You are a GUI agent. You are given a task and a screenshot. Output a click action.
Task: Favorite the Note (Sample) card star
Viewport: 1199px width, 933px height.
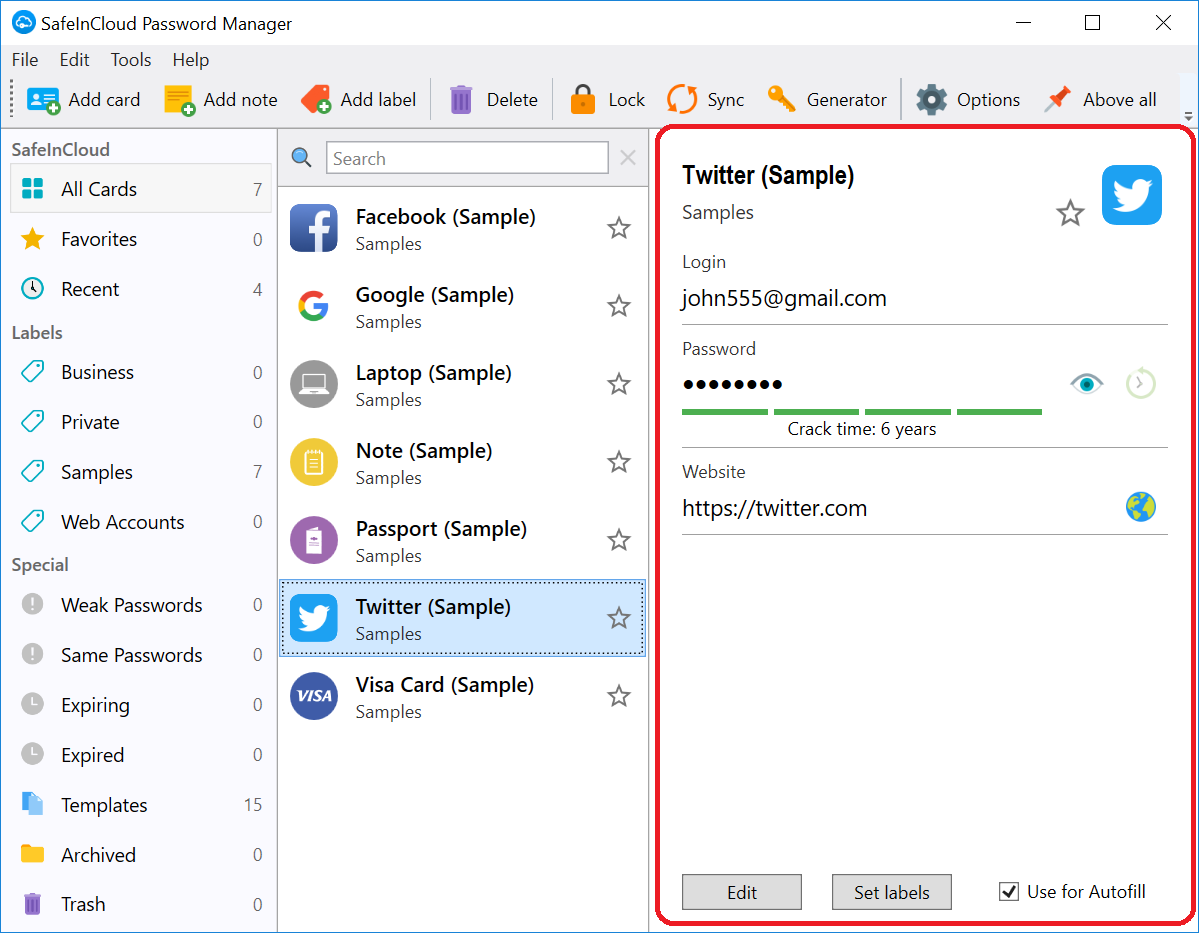tap(619, 462)
